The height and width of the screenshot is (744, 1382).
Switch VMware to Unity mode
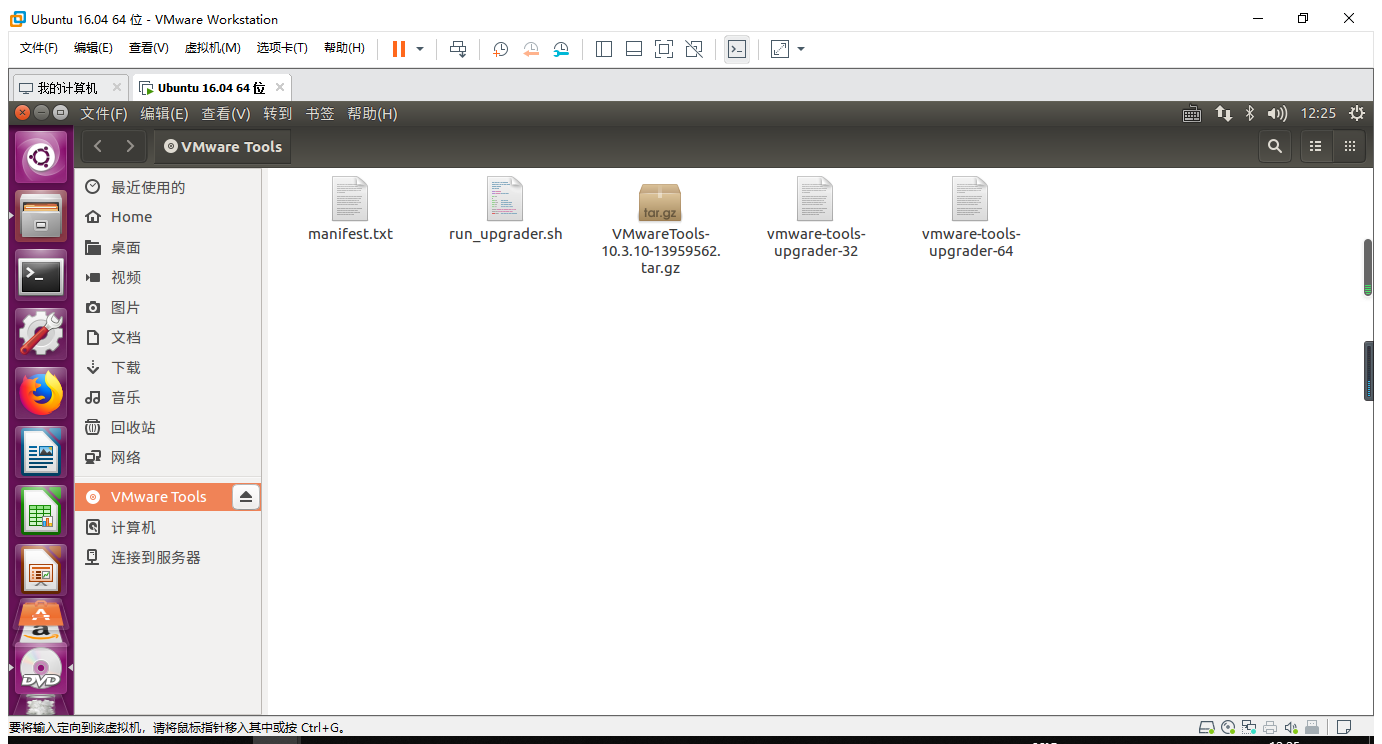694,49
